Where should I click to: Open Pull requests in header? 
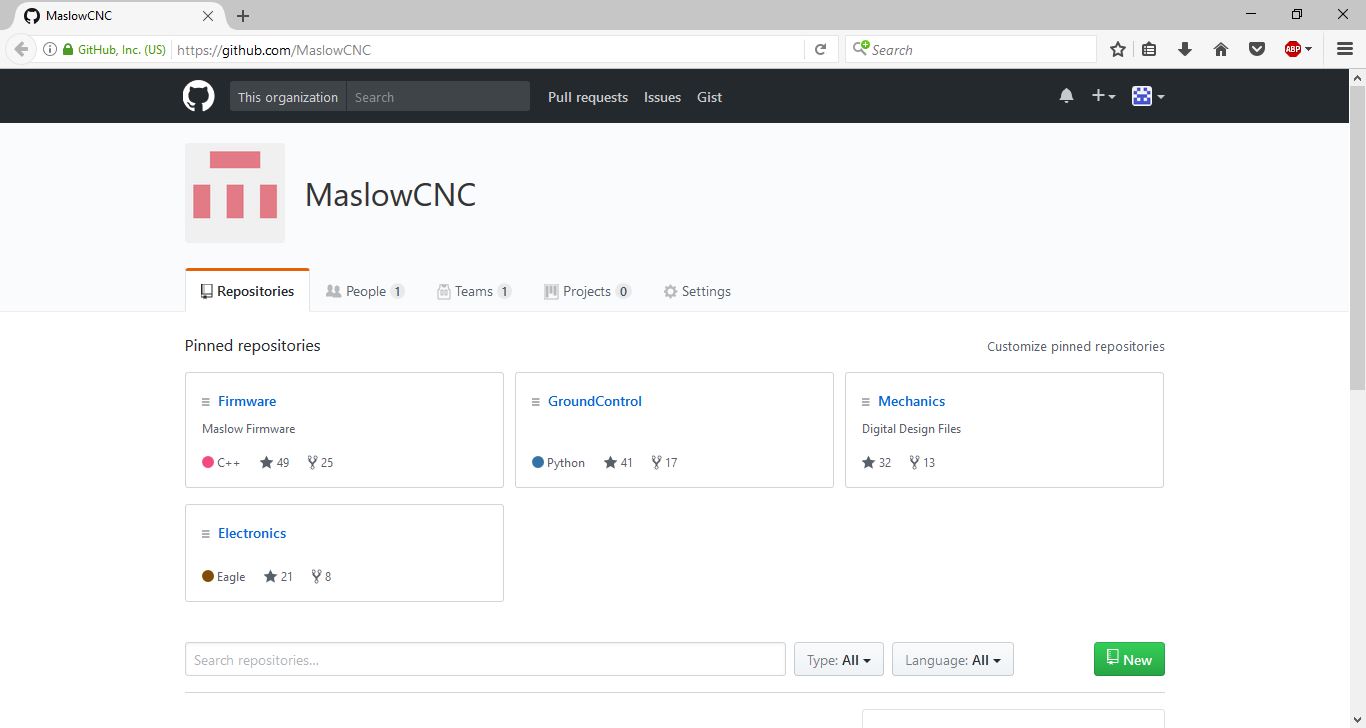(x=588, y=97)
